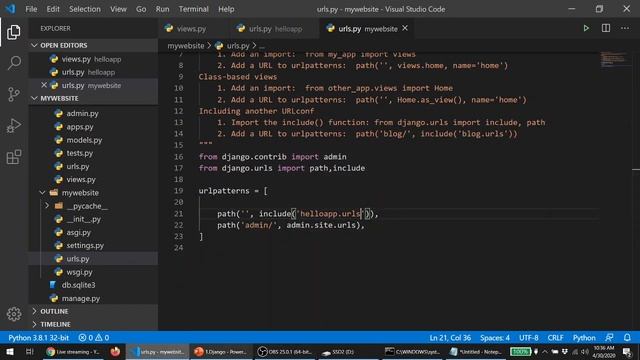Switch to Chrome Live streaming taskbar item

pos(73,351)
